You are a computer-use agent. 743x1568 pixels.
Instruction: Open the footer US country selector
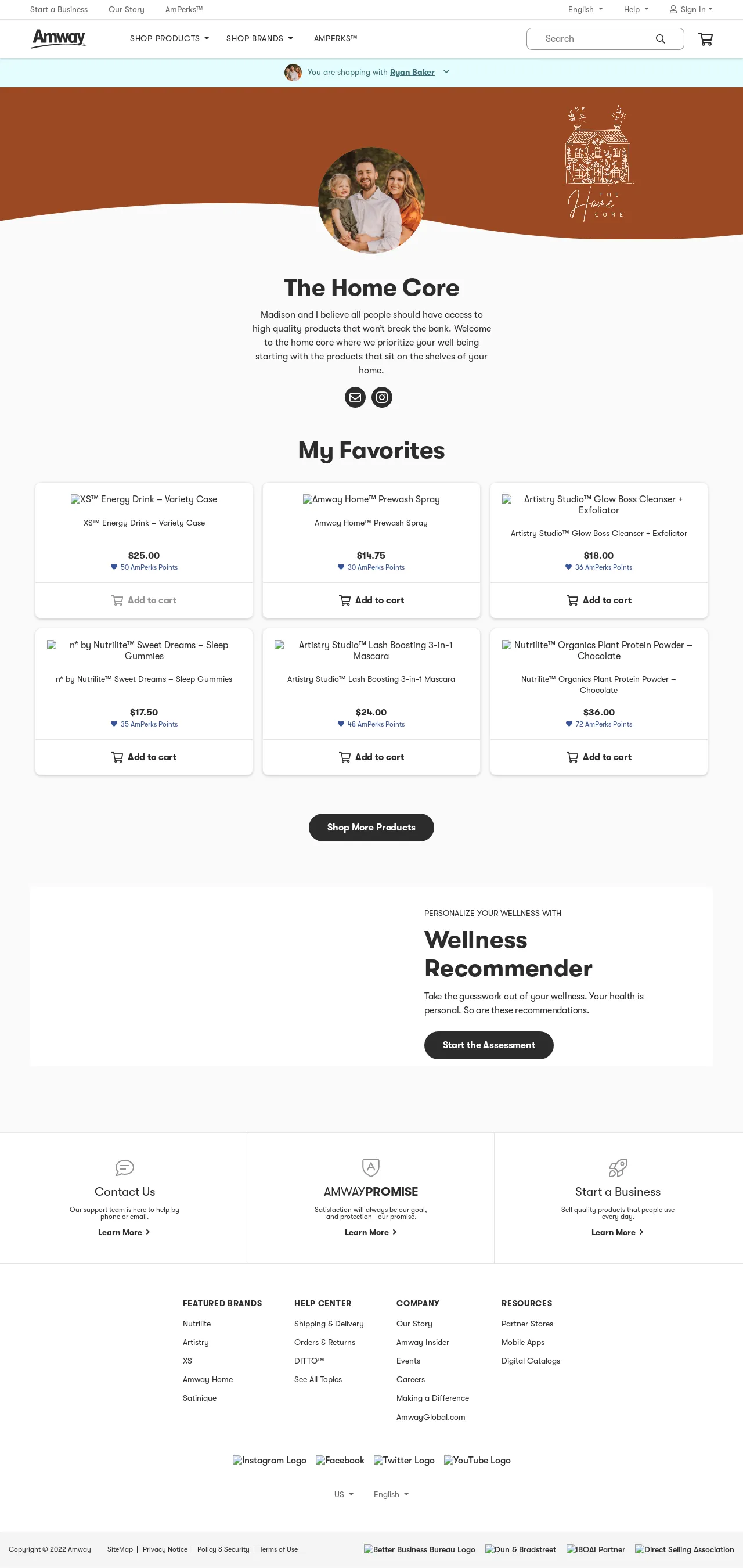click(344, 1494)
